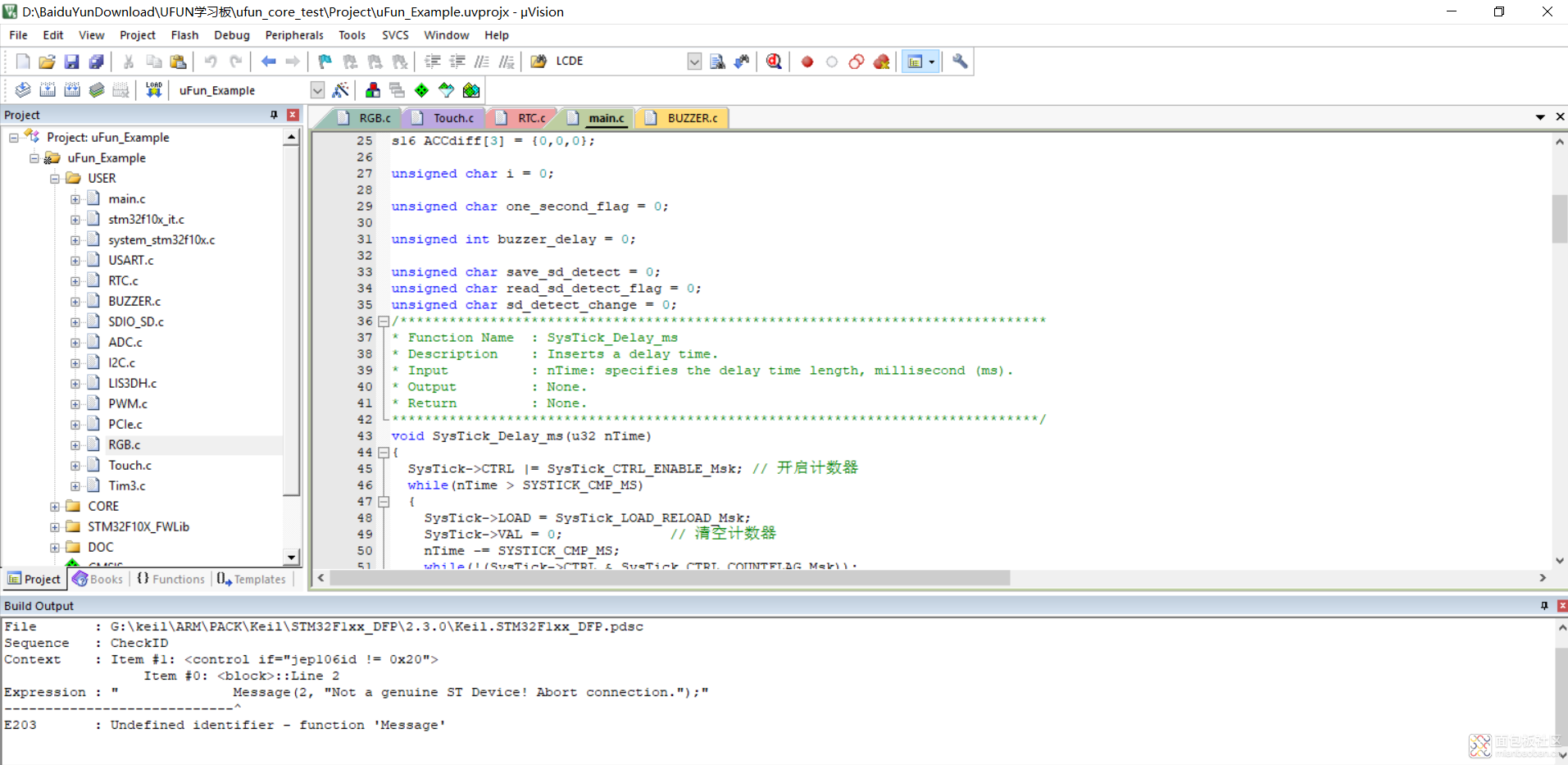
Task: Kill all breakpoints icon
Action: point(881,61)
